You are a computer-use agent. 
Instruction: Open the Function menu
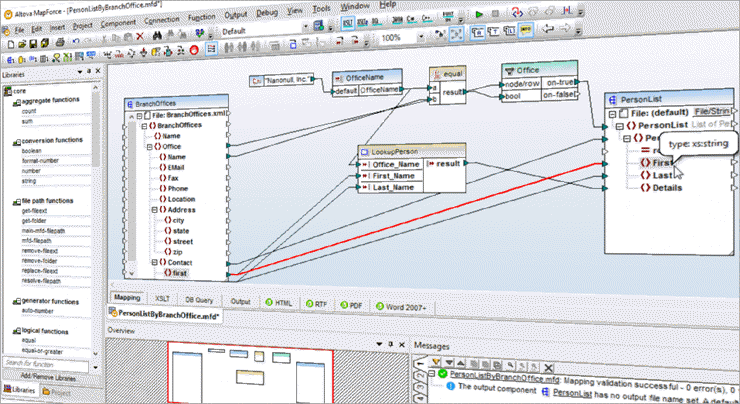(x=202, y=17)
